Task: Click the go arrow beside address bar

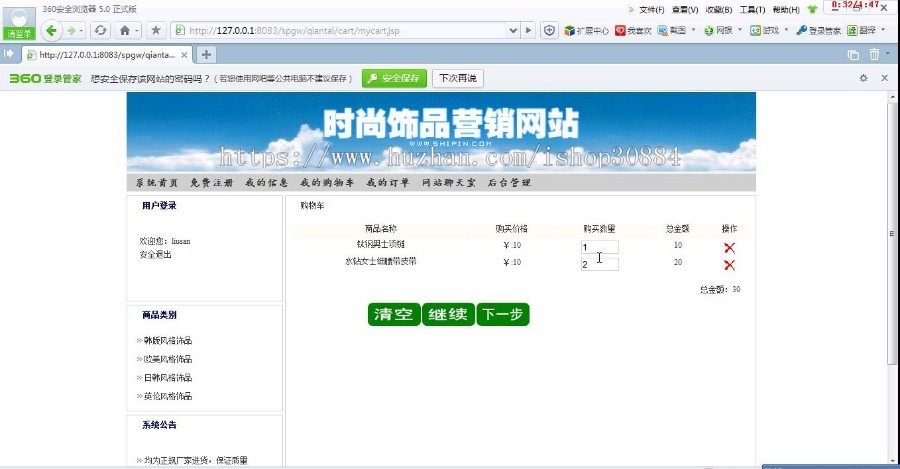Action: pos(529,30)
